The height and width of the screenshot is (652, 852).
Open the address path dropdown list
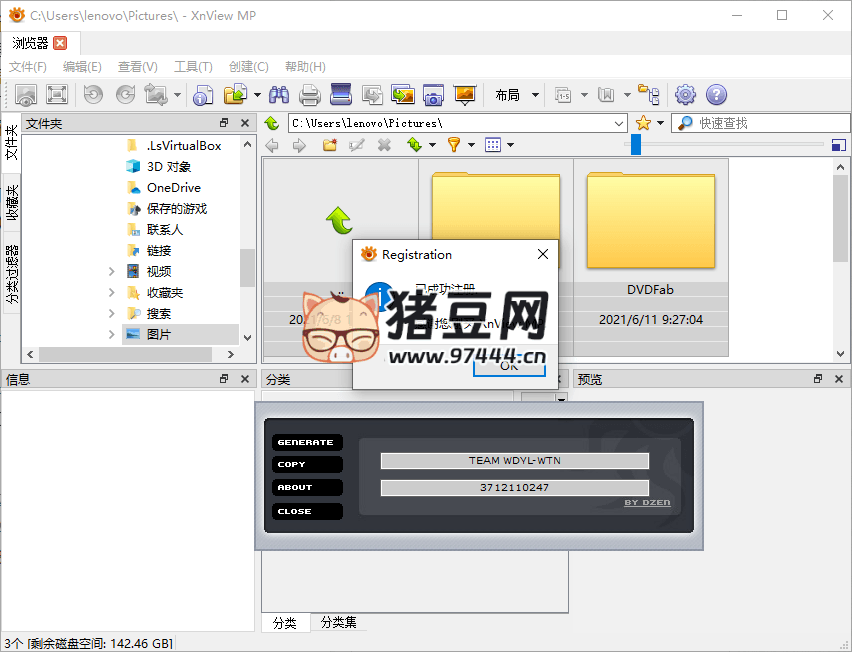[x=618, y=123]
